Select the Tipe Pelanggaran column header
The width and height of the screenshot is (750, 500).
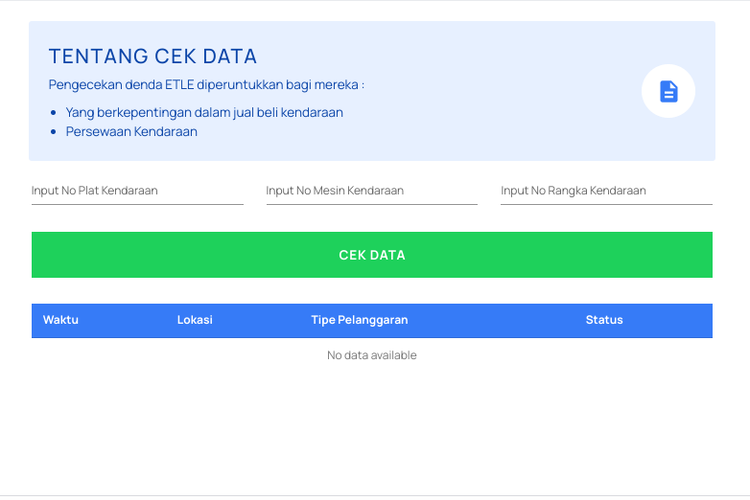359,320
